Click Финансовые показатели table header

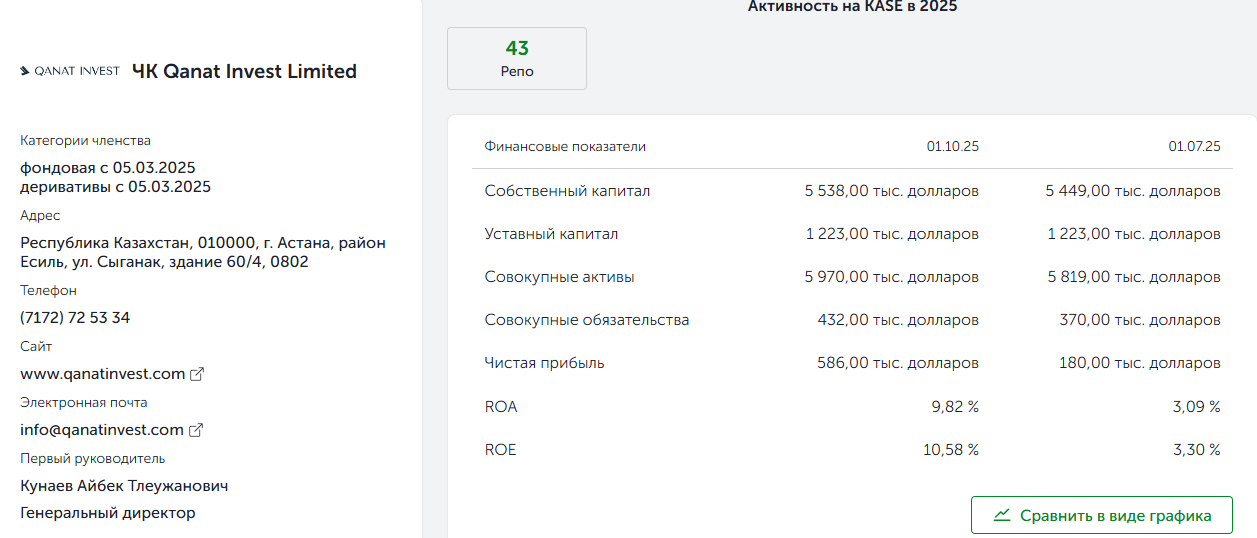click(x=565, y=146)
